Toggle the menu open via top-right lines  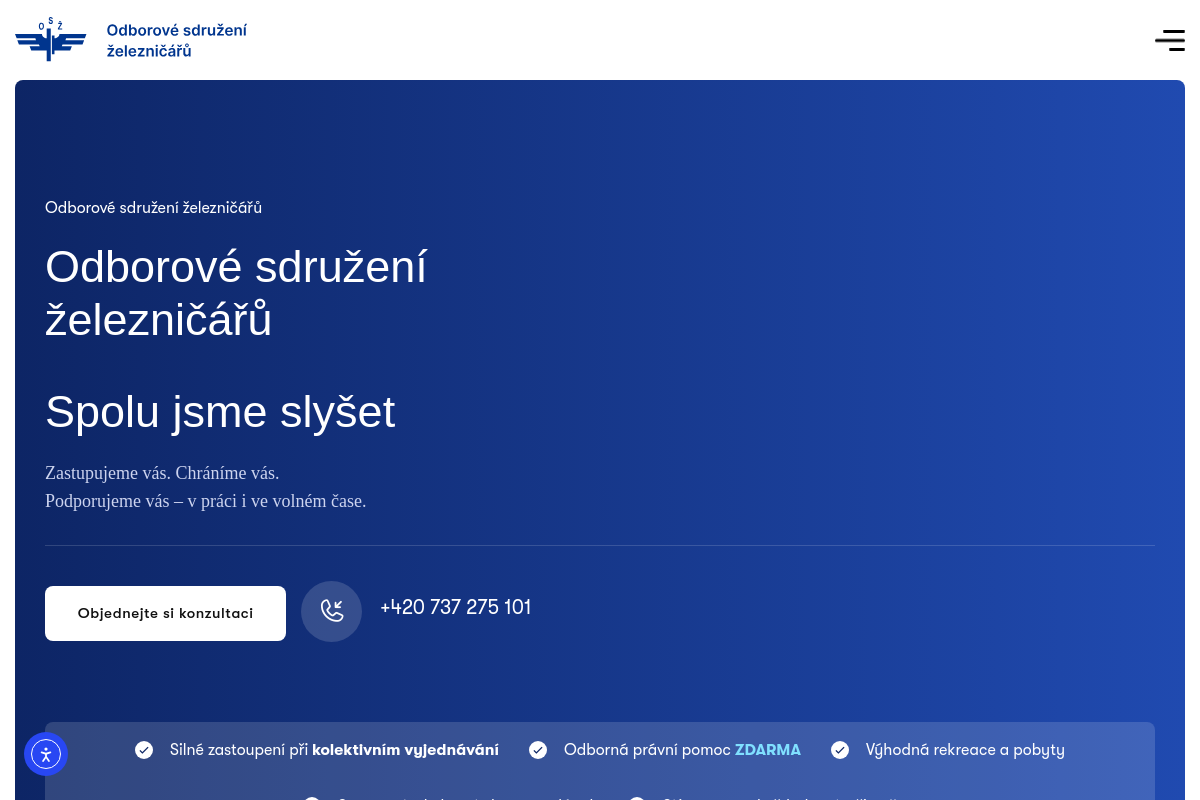click(1170, 40)
